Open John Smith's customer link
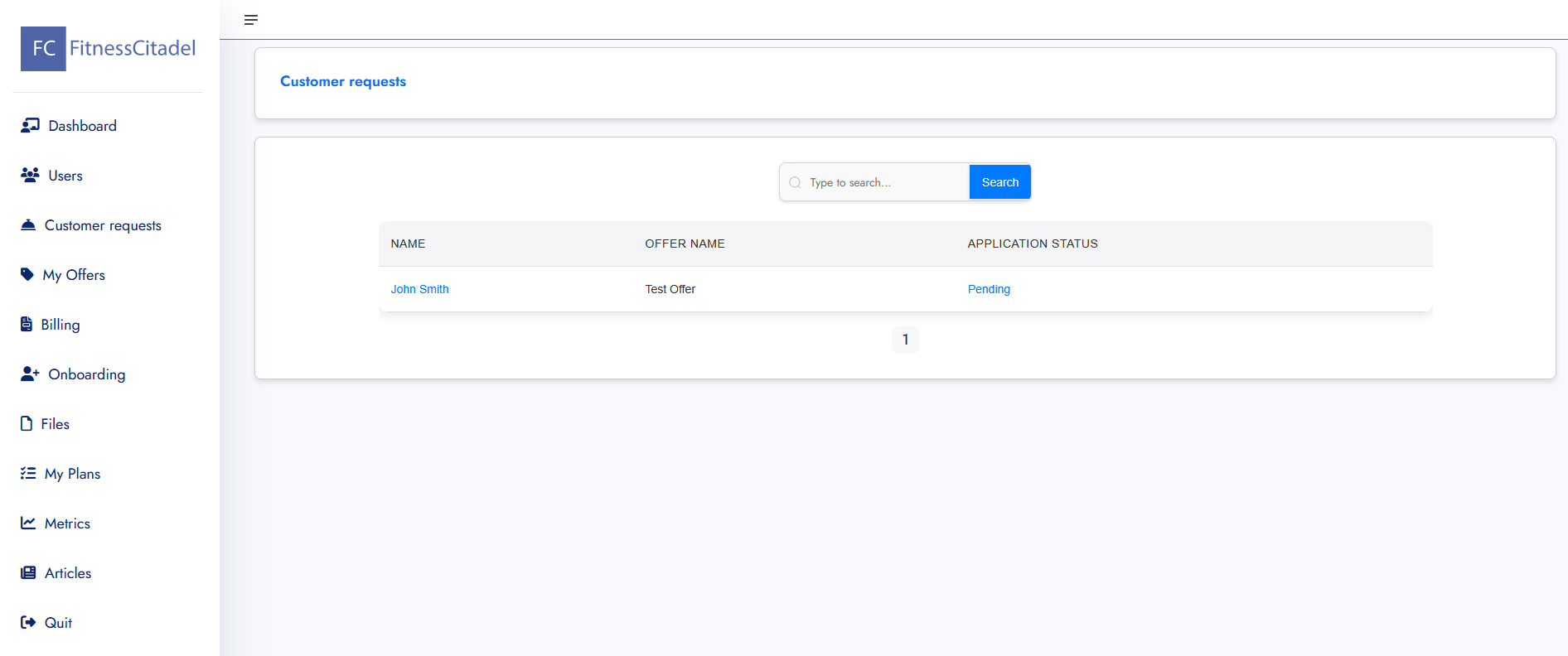 click(x=419, y=289)
